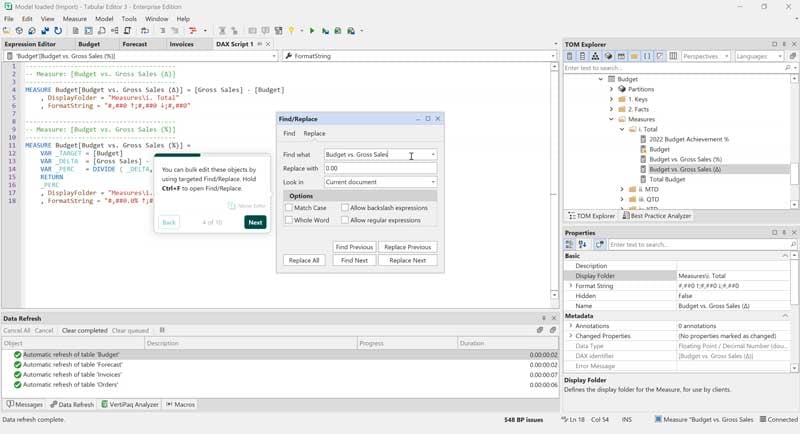Click Next in the tutorial tooltip
The width and height of the screenshot is (800, 434).
pos(255,222)
